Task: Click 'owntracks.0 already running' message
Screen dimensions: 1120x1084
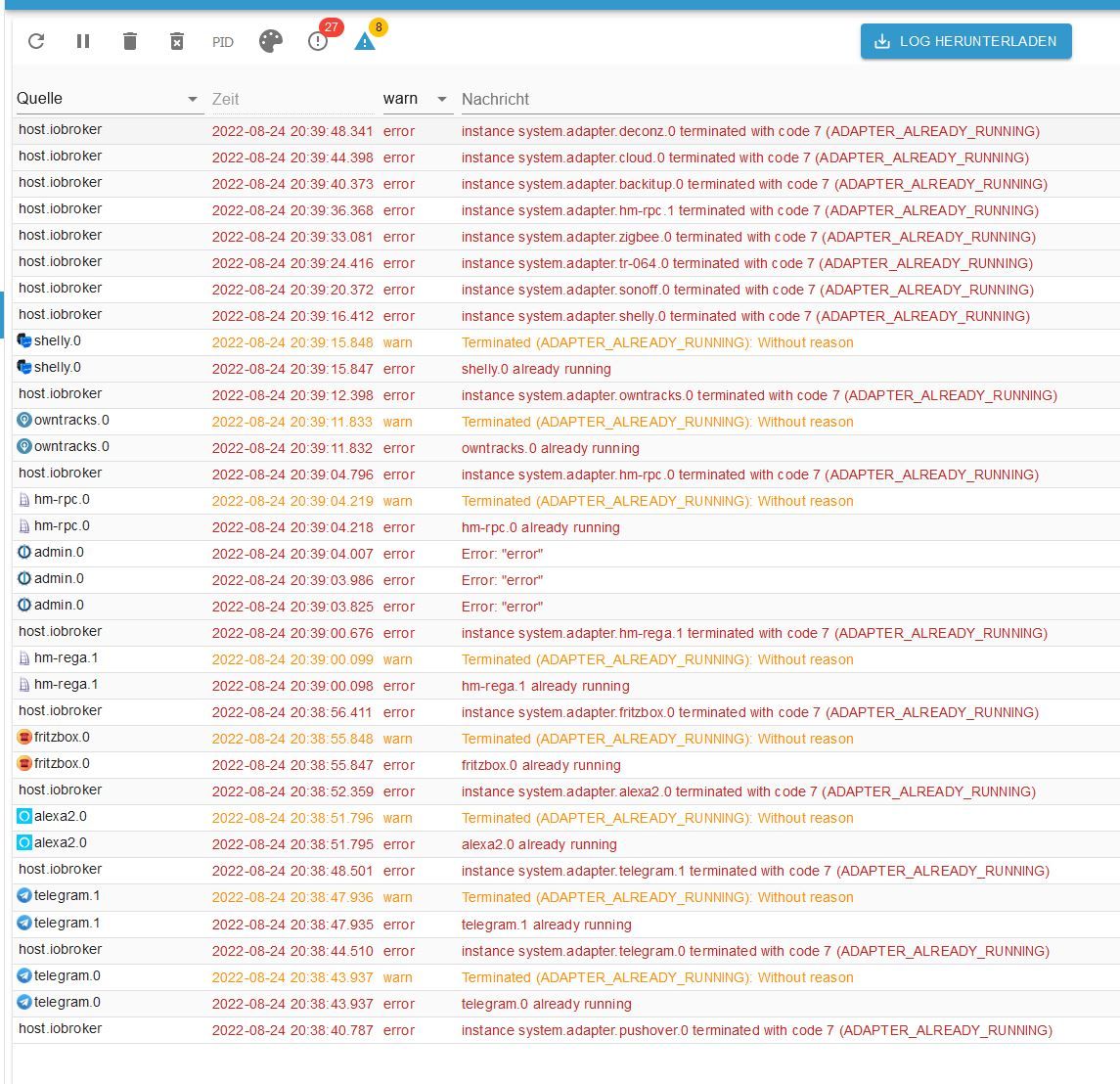Action: point(550,449)
